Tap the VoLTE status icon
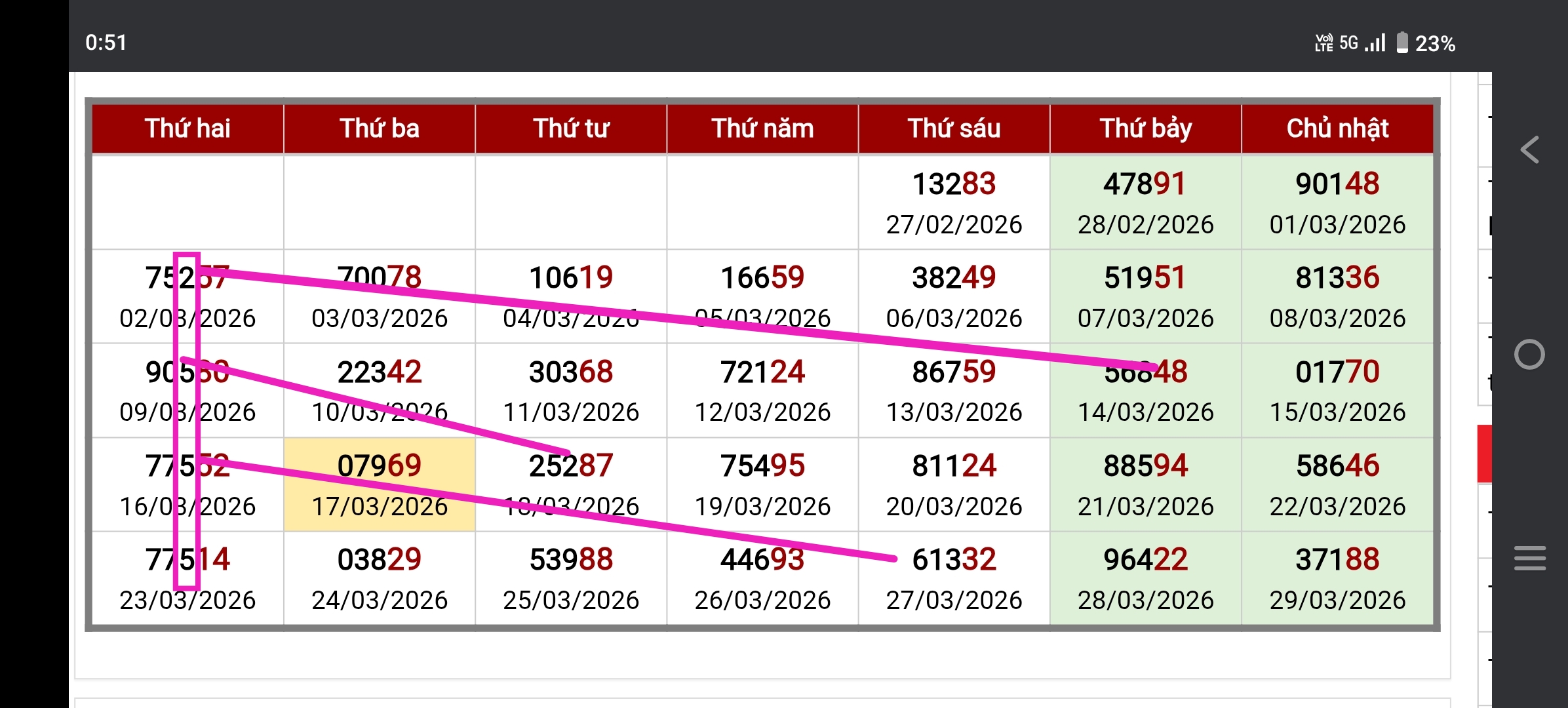Viewport: 1568px width, 708px height. click(1323, 43)
